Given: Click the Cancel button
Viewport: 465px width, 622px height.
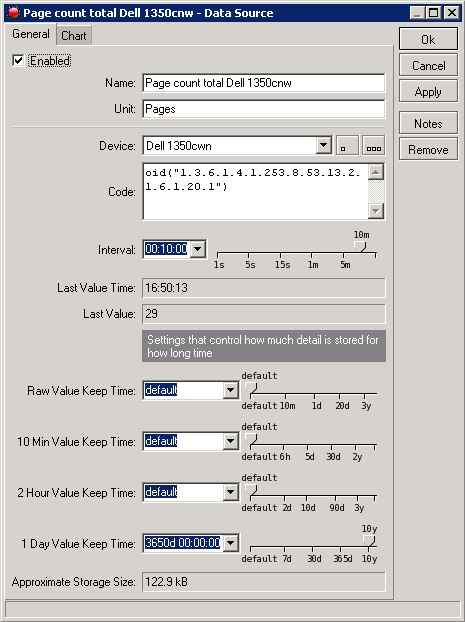Looking at the screenshot, I should (x=428, y=65).
